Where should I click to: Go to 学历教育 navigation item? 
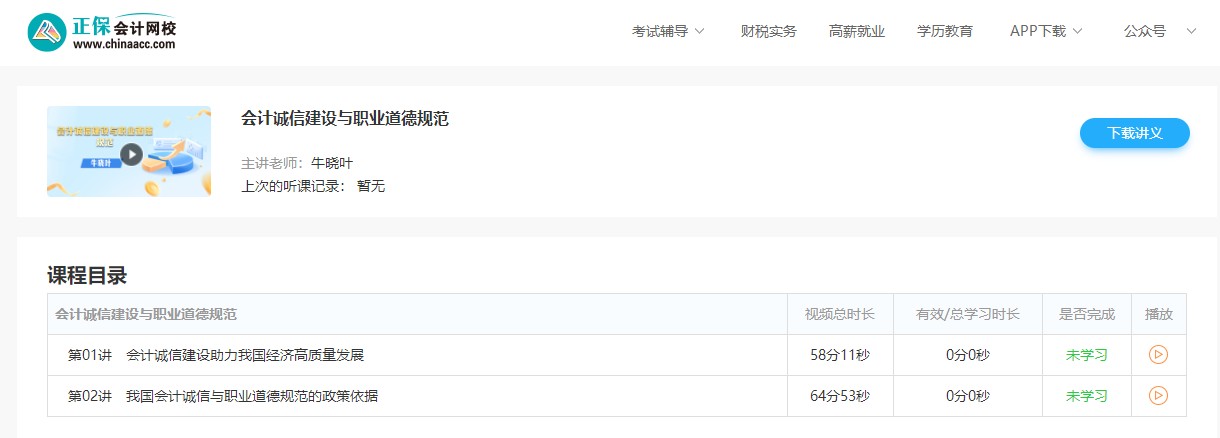[x=944, y=31]
